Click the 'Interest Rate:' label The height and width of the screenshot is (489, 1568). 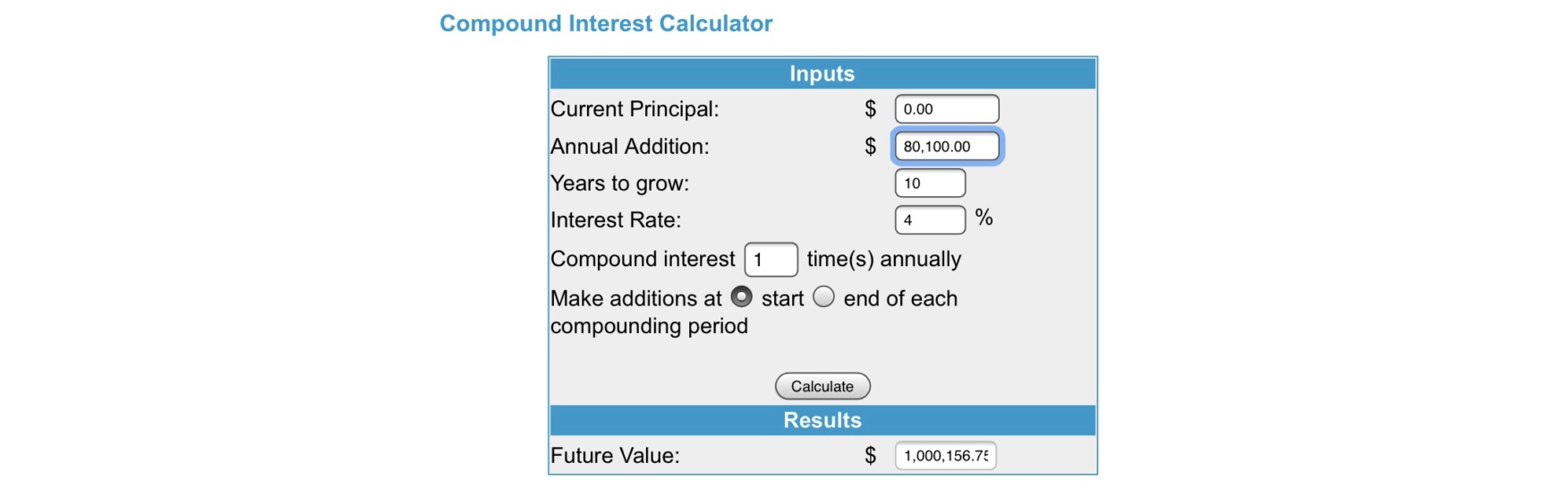click(x=616, y=220)
